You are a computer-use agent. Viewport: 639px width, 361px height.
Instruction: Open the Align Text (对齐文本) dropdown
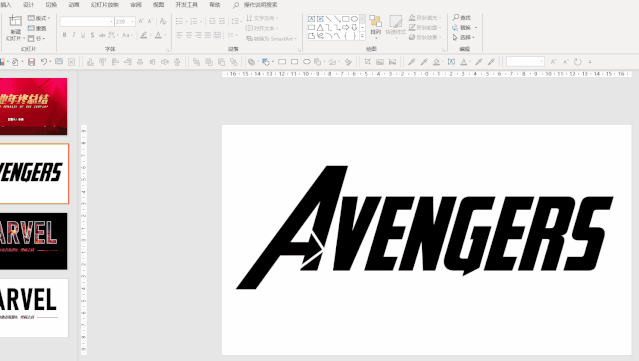(x=262, y=28)
